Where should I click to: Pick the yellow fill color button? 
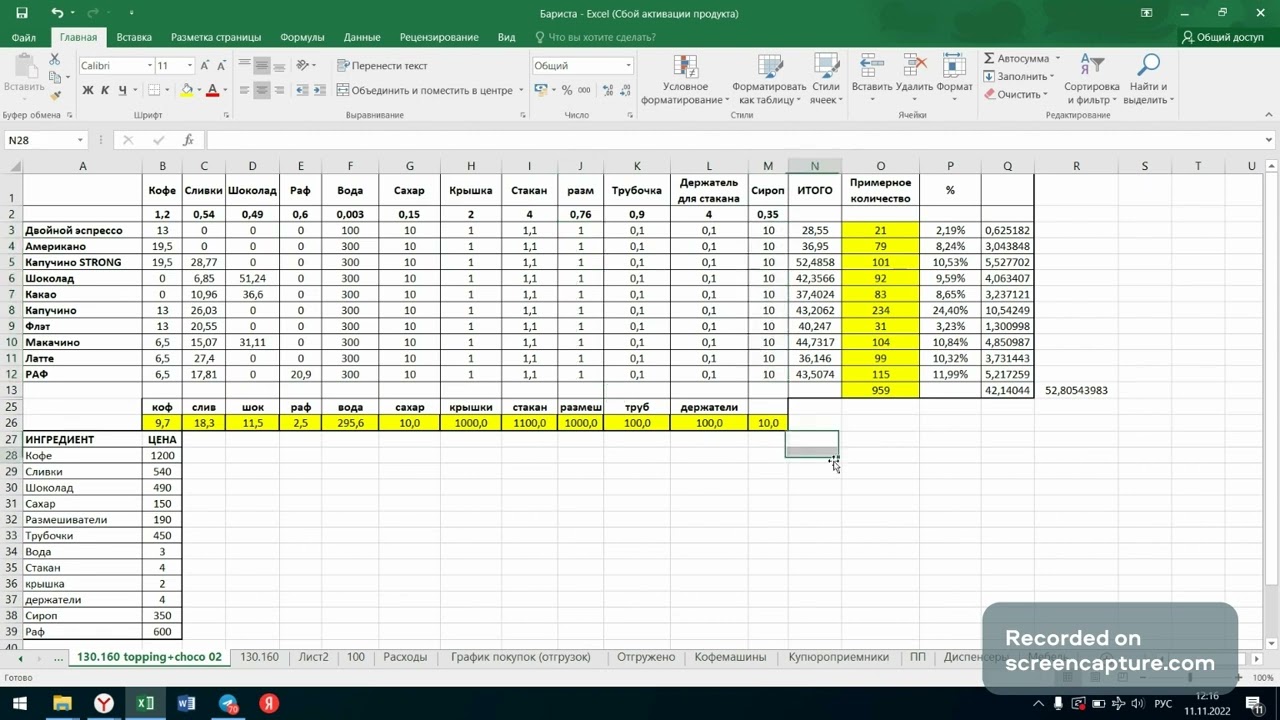(186, 90)
